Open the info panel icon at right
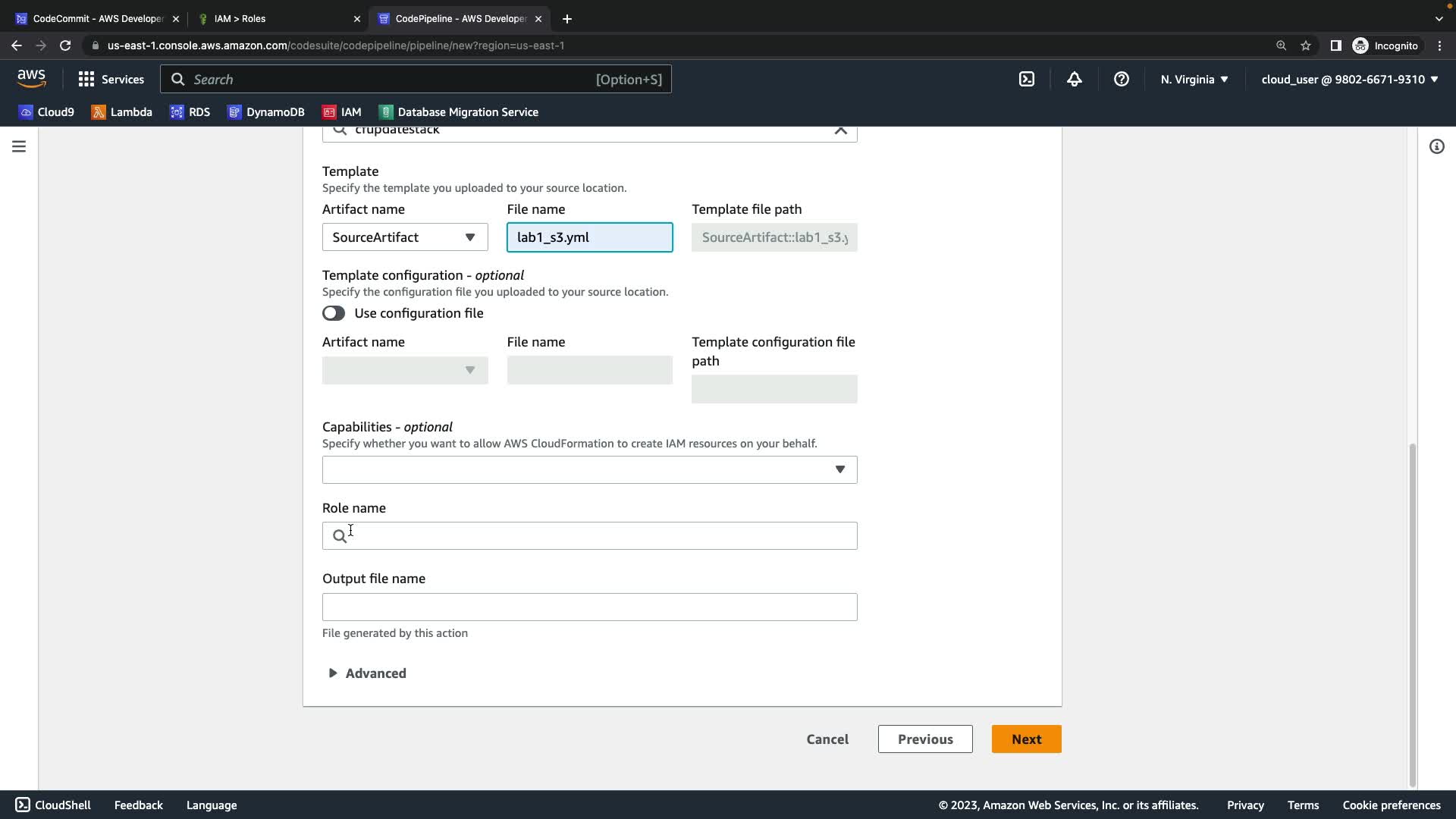This screenshot has width=1456, height=819. [1436, 146]
